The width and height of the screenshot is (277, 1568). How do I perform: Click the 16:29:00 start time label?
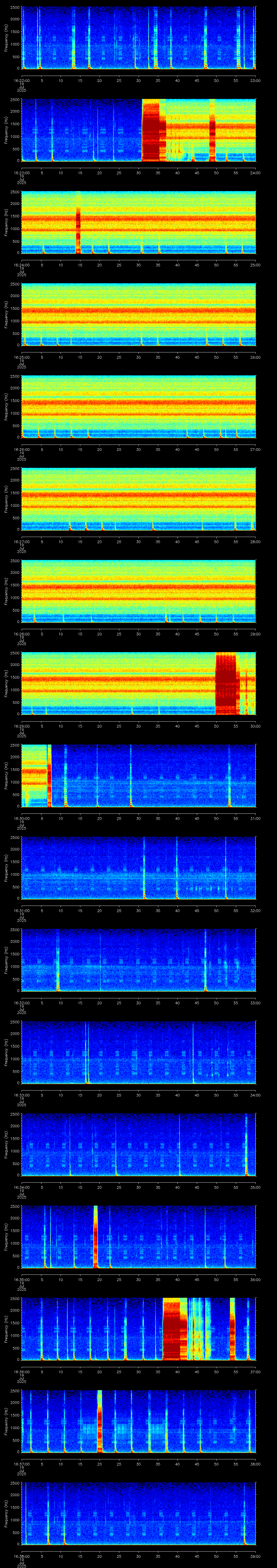21,726
